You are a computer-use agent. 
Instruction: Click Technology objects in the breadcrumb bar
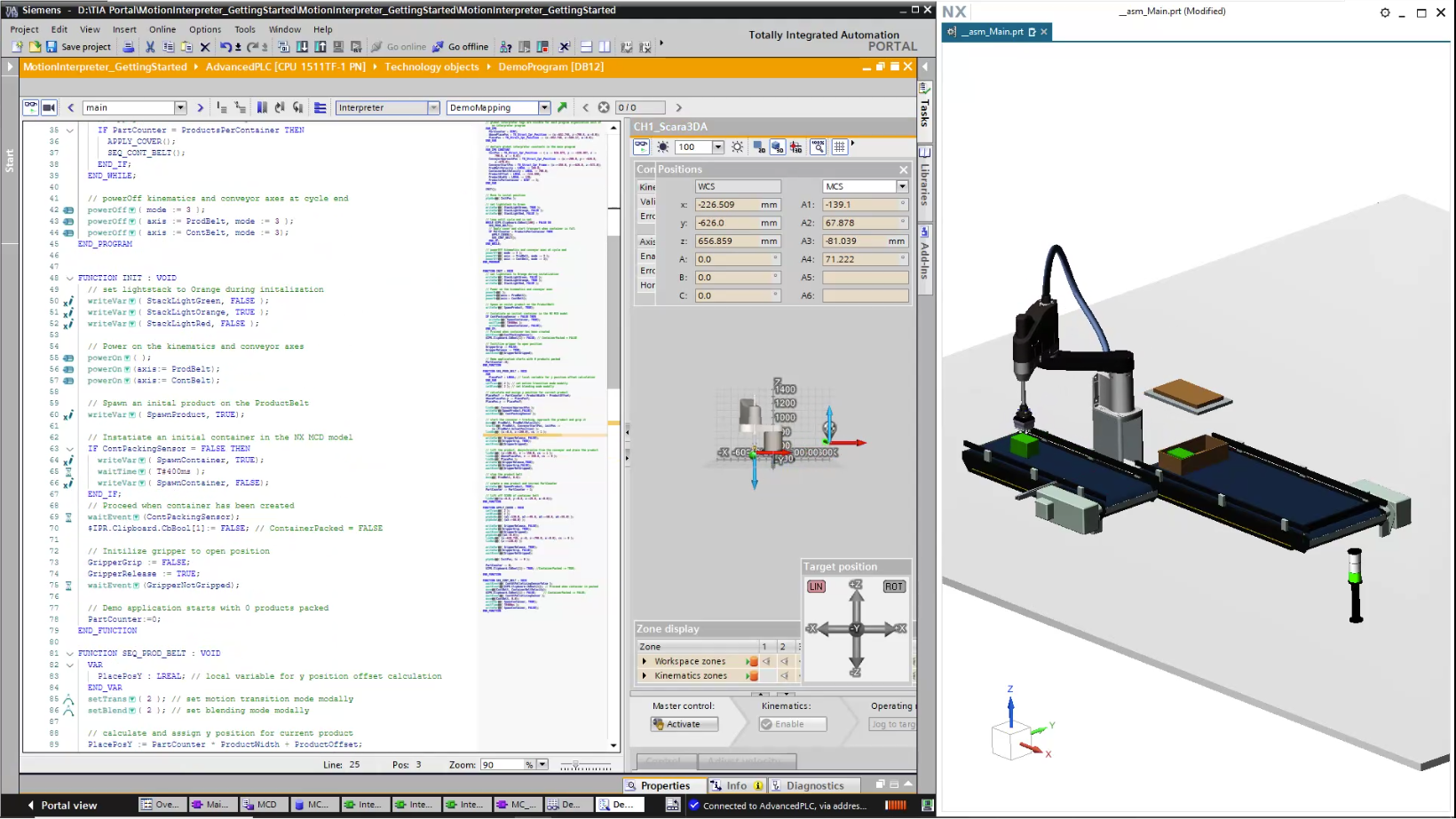click(x=432, y=67)
